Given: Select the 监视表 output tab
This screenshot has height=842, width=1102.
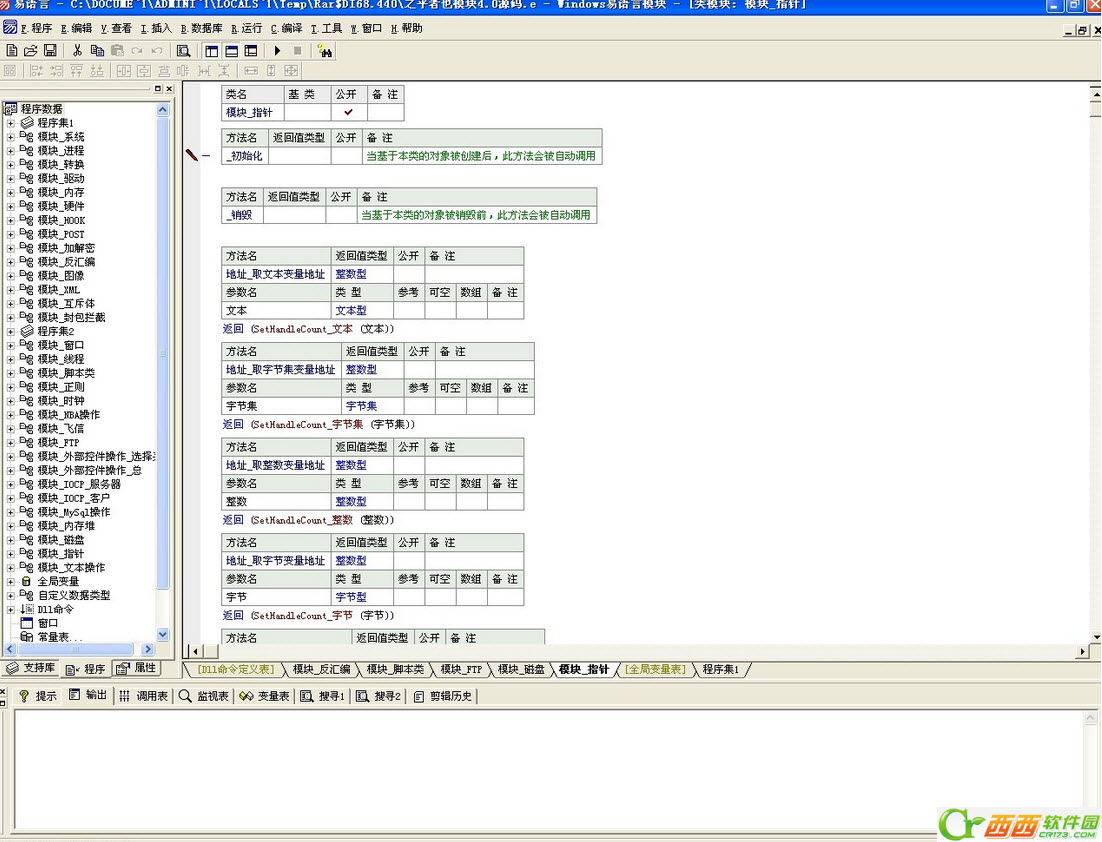Looking at the screenshot, I should pyautogui.click(x=204, y=696).
